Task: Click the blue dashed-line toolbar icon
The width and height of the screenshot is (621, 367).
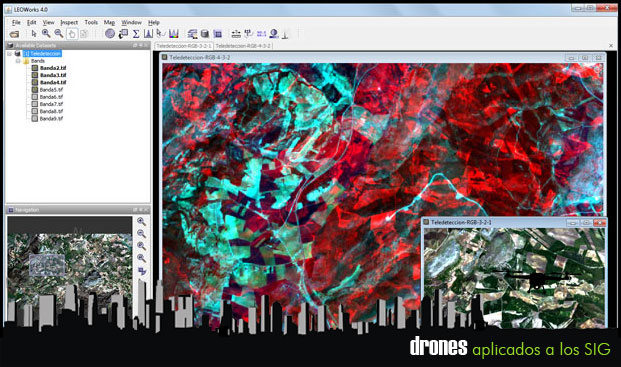Action: coord(261,34)
